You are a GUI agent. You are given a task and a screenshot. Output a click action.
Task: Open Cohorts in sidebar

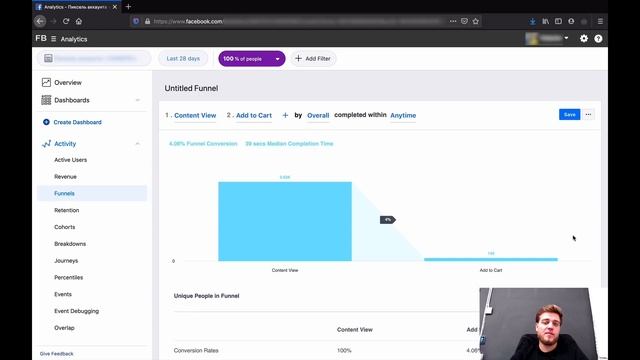64,227
